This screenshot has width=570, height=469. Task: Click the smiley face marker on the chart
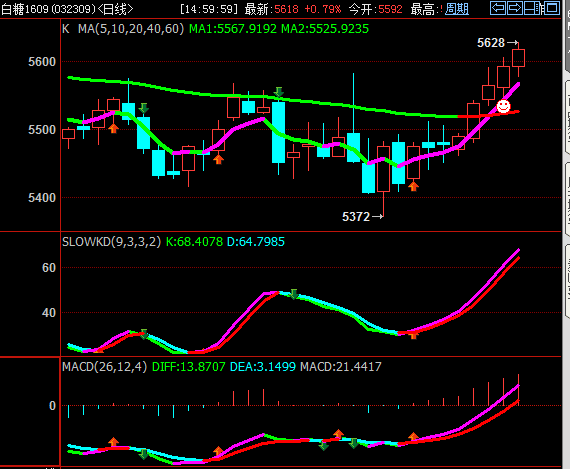click(x=503, y=106)
